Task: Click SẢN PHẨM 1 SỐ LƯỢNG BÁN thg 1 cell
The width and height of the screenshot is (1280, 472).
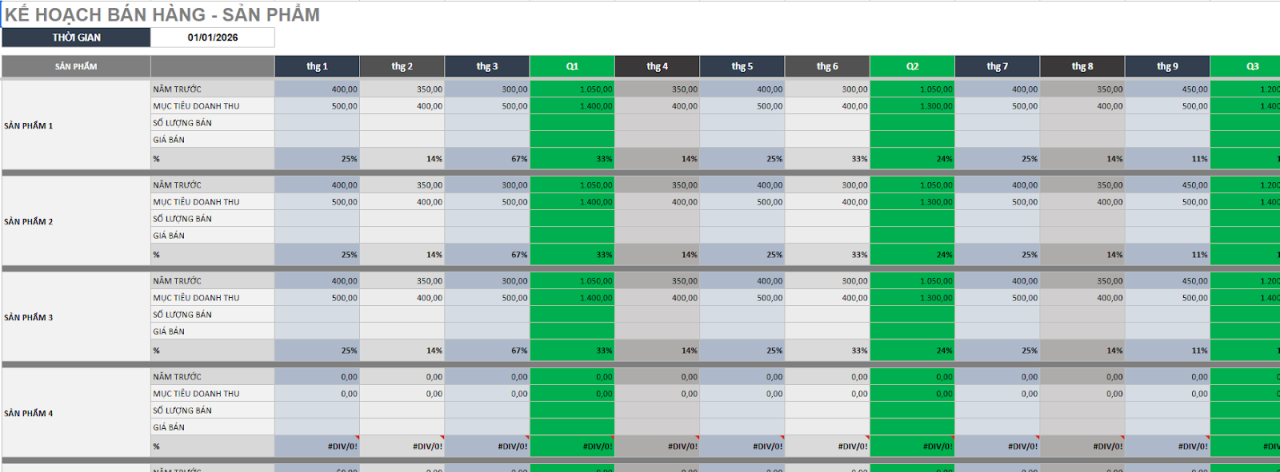Action: [317, 122]
